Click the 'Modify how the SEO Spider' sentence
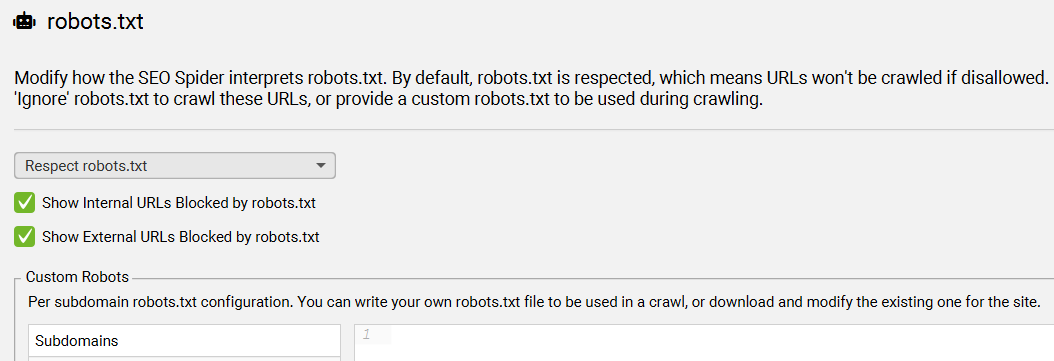 click(x=531, y=77)
